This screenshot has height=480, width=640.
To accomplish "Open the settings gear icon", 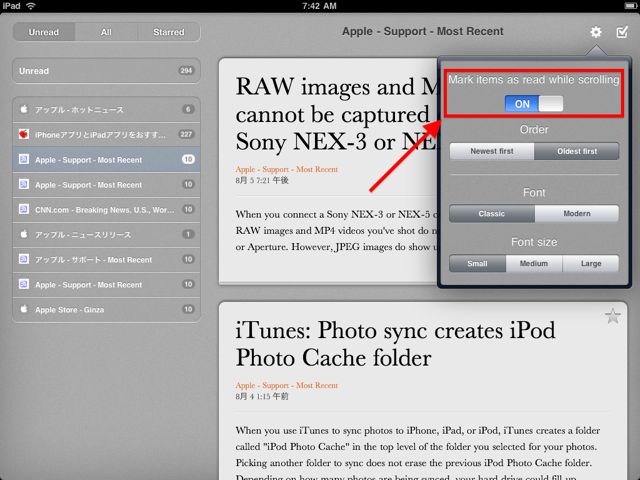I will (596, 32).
